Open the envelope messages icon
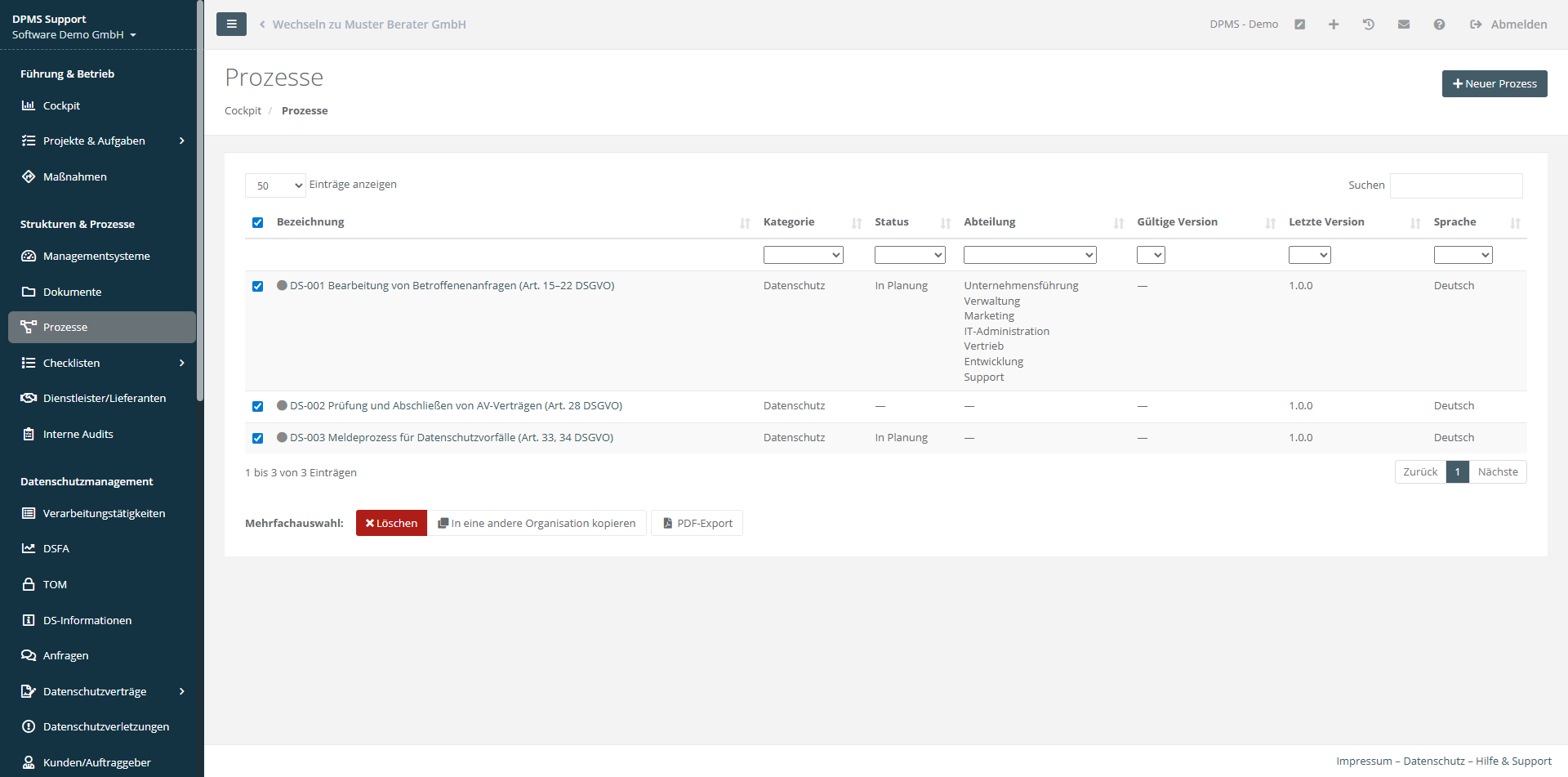Screen dimensions: 1568x777 click(x=1404, y=25)
